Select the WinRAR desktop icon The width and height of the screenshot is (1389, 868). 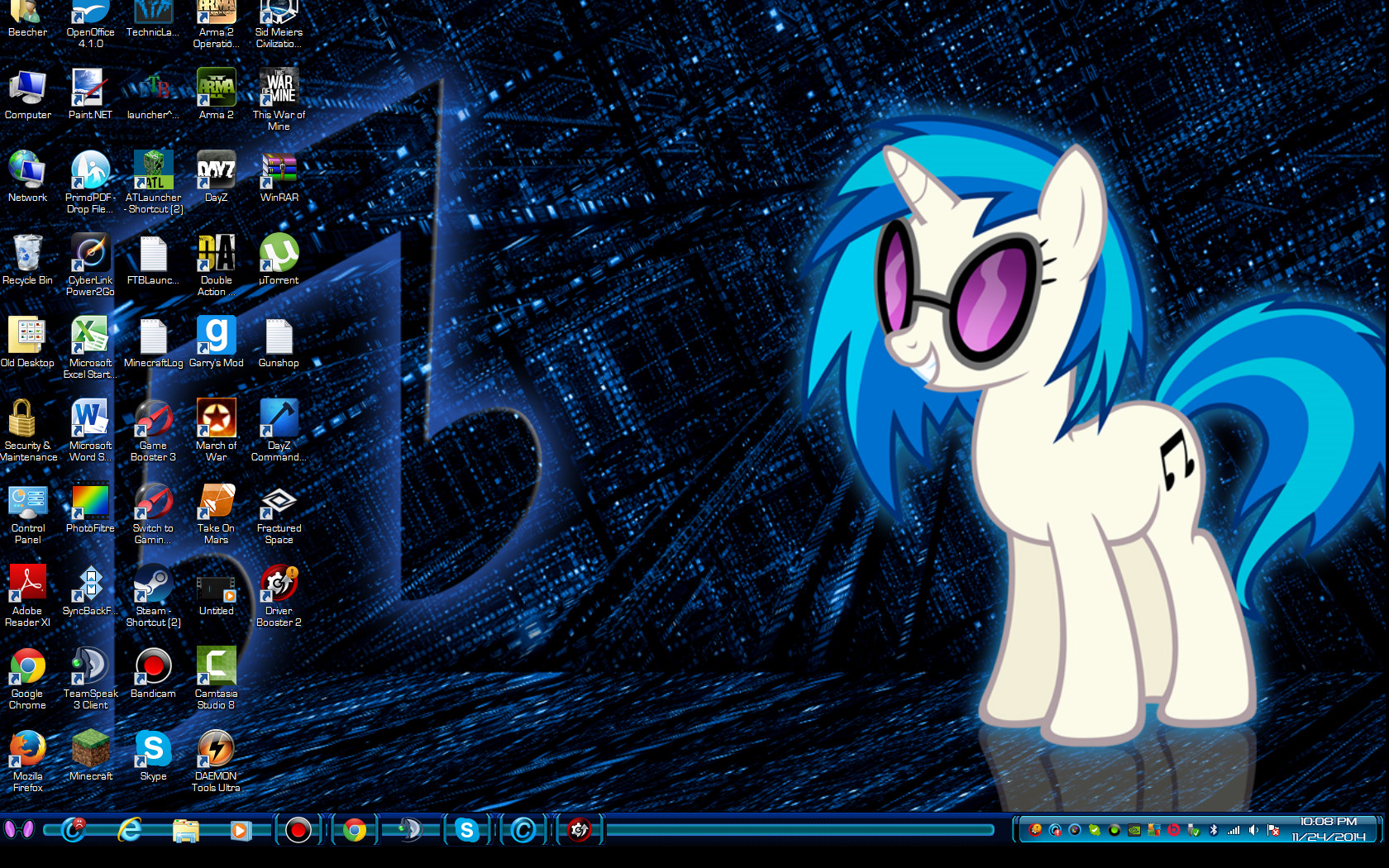pyautogui.click(x=279, y=177)
